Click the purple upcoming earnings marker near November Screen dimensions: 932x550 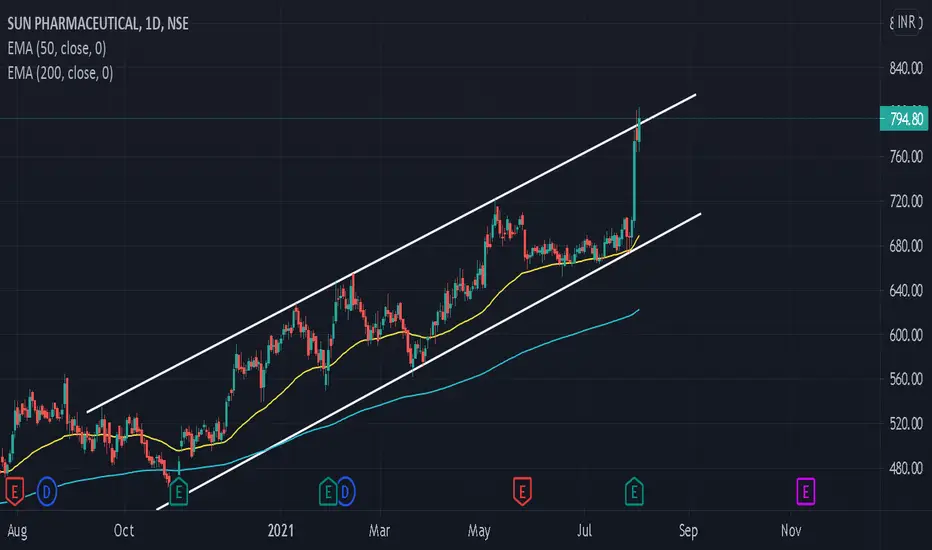click(805, 492)
